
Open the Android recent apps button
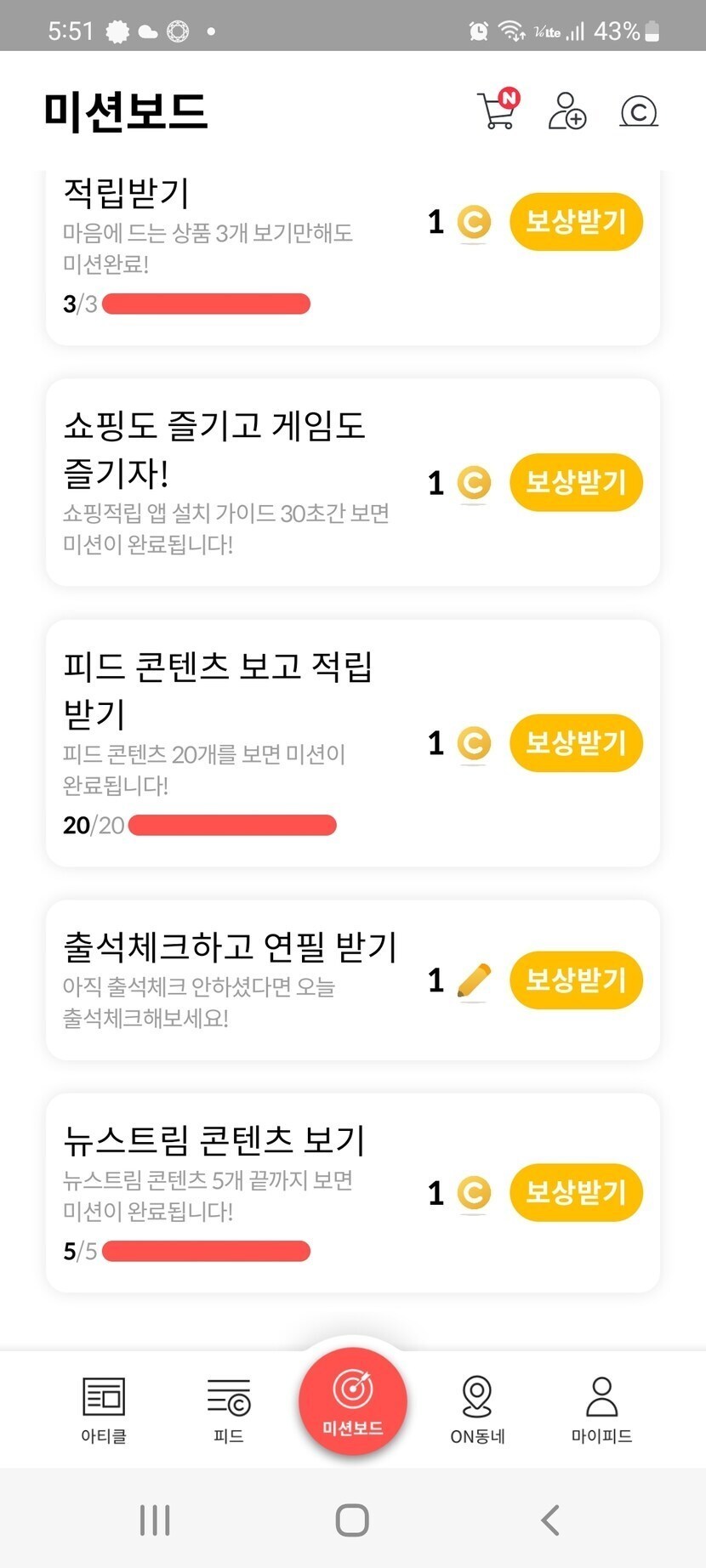click(x=155, y=1520)
